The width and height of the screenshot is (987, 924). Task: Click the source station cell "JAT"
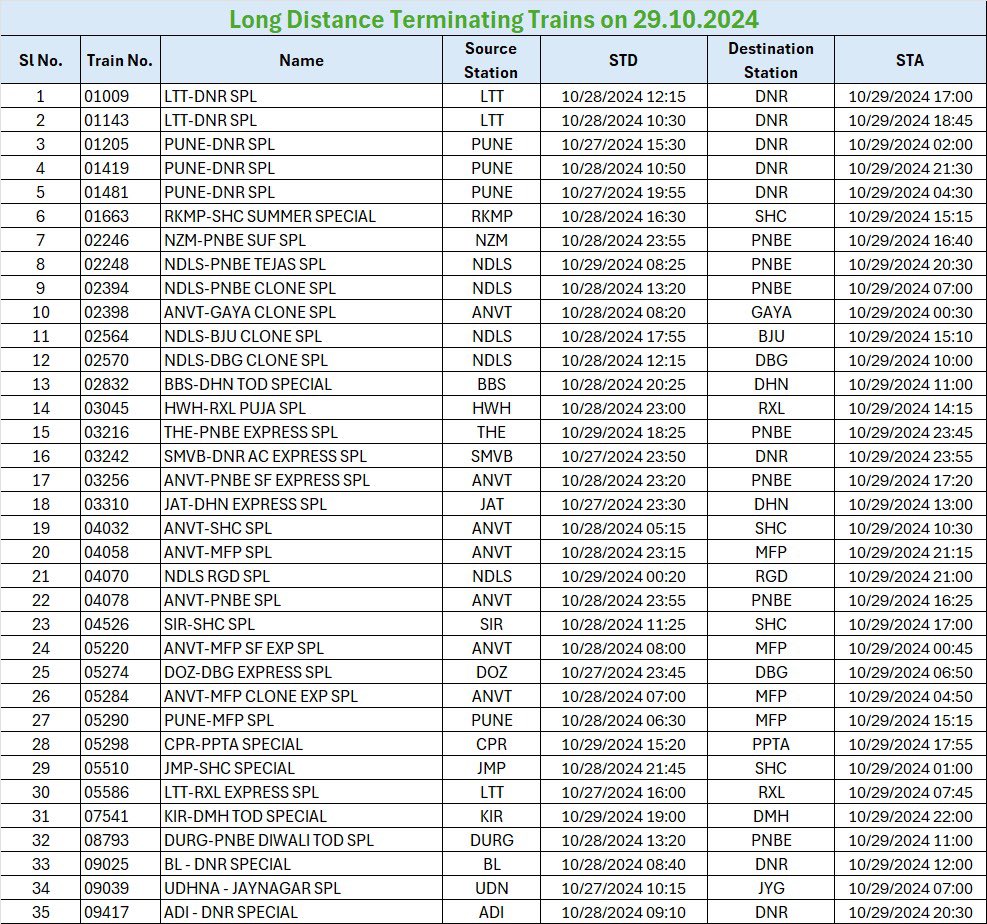coord(491,504)
